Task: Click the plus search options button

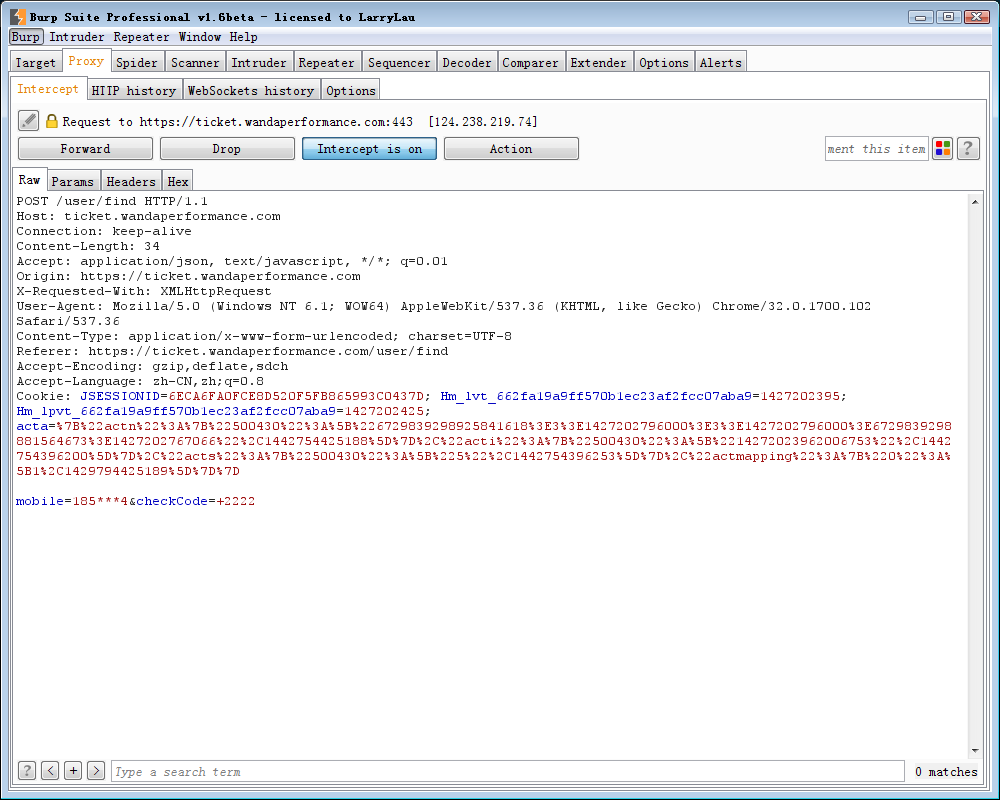Action: point(73,771)
